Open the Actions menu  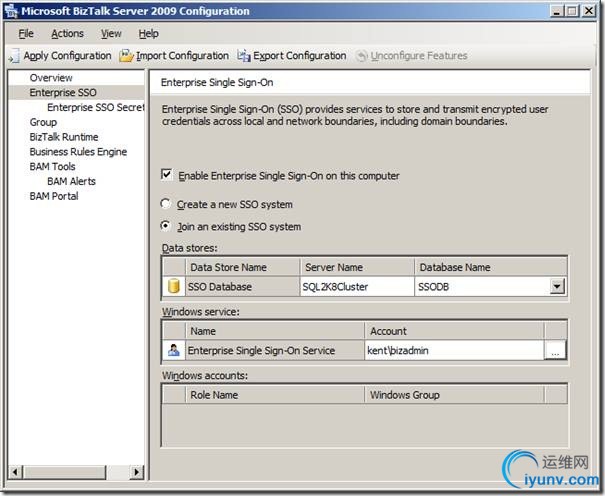[67, 34]
